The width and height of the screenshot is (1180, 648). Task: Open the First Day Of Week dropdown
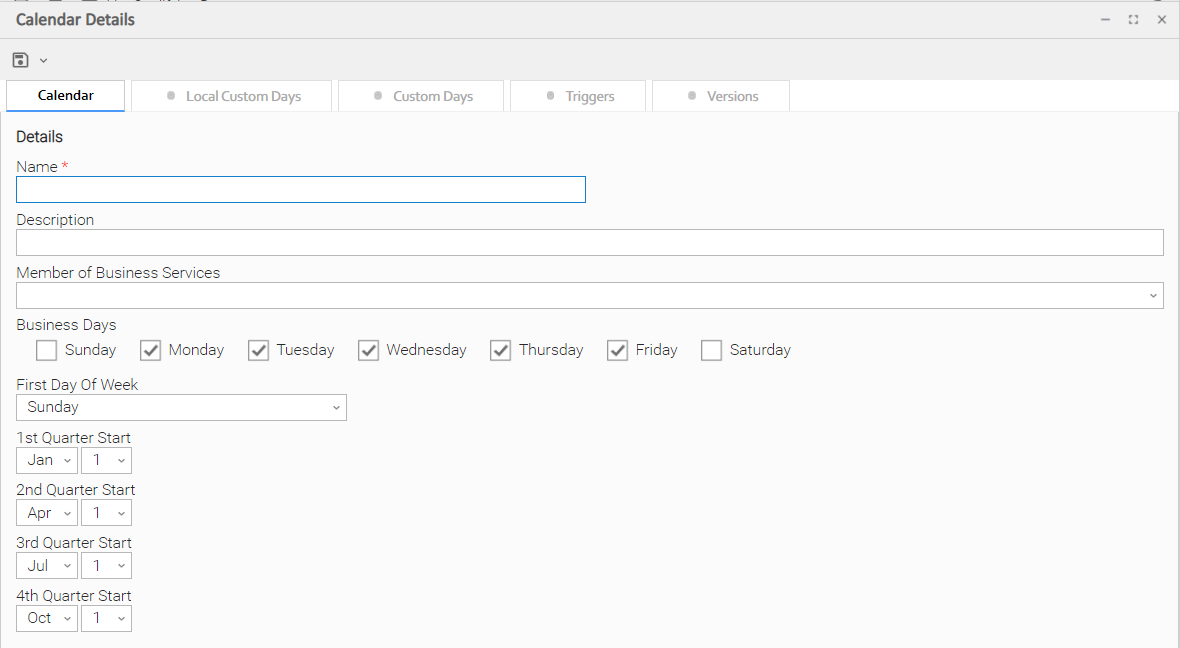(181, 407)
